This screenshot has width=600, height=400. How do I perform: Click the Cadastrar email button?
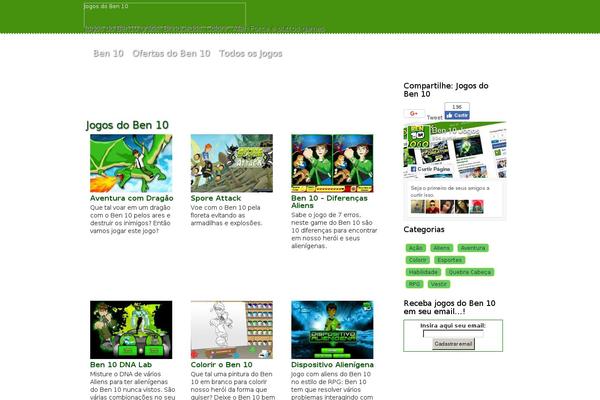tap(453, 344)
